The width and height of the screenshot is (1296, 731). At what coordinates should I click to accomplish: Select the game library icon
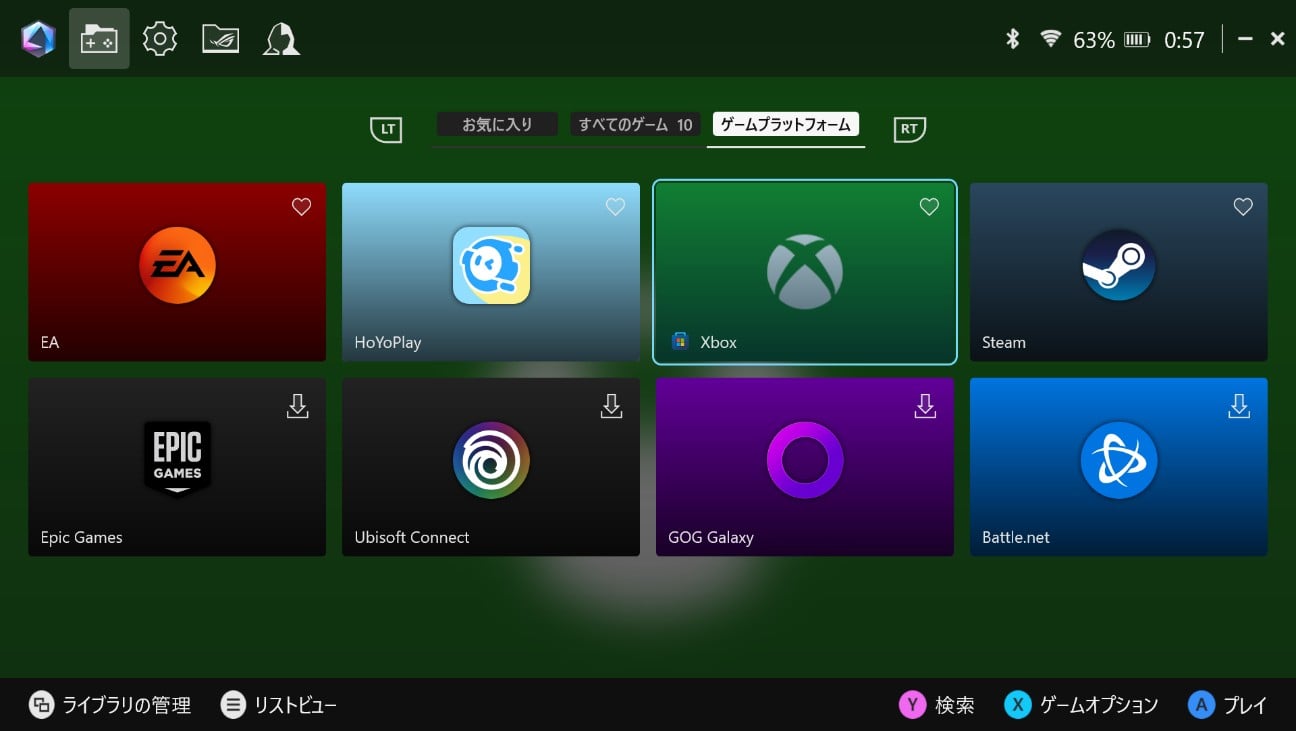click(99, 39)
